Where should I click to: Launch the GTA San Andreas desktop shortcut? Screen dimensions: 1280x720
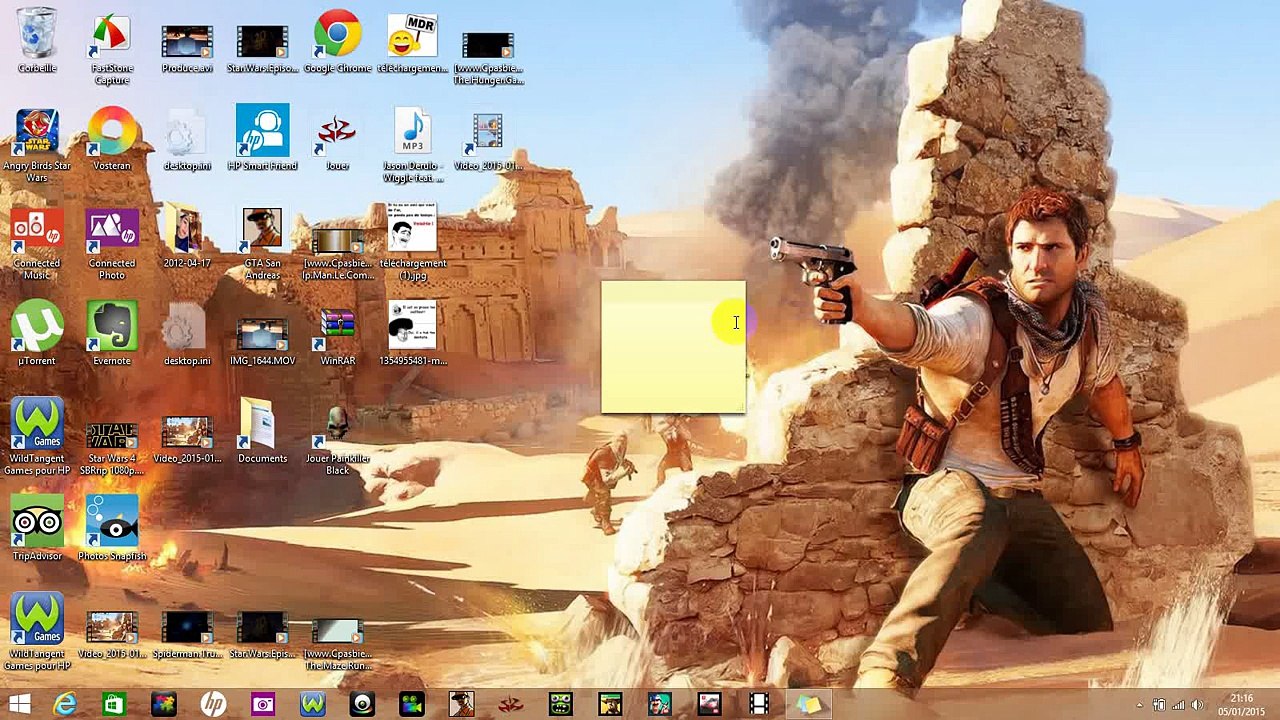point(262,243)
